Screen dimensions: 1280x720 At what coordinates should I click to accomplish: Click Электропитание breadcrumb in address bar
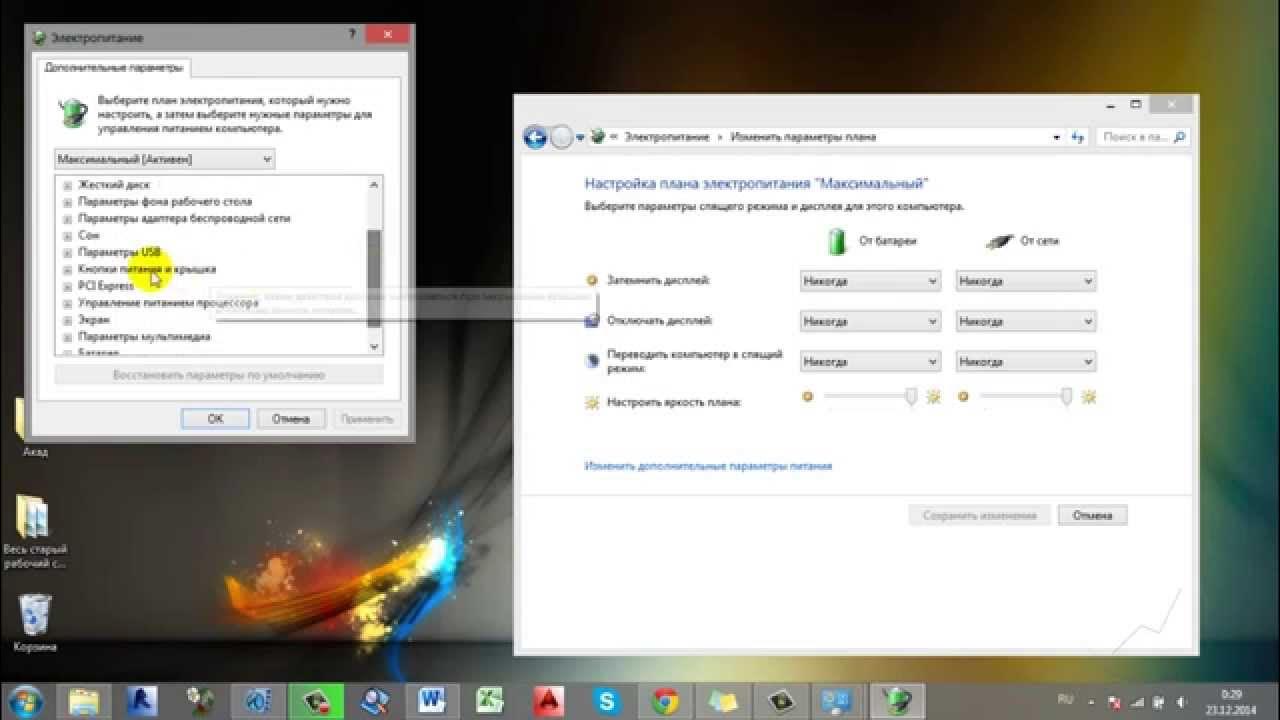coord(666,137)
